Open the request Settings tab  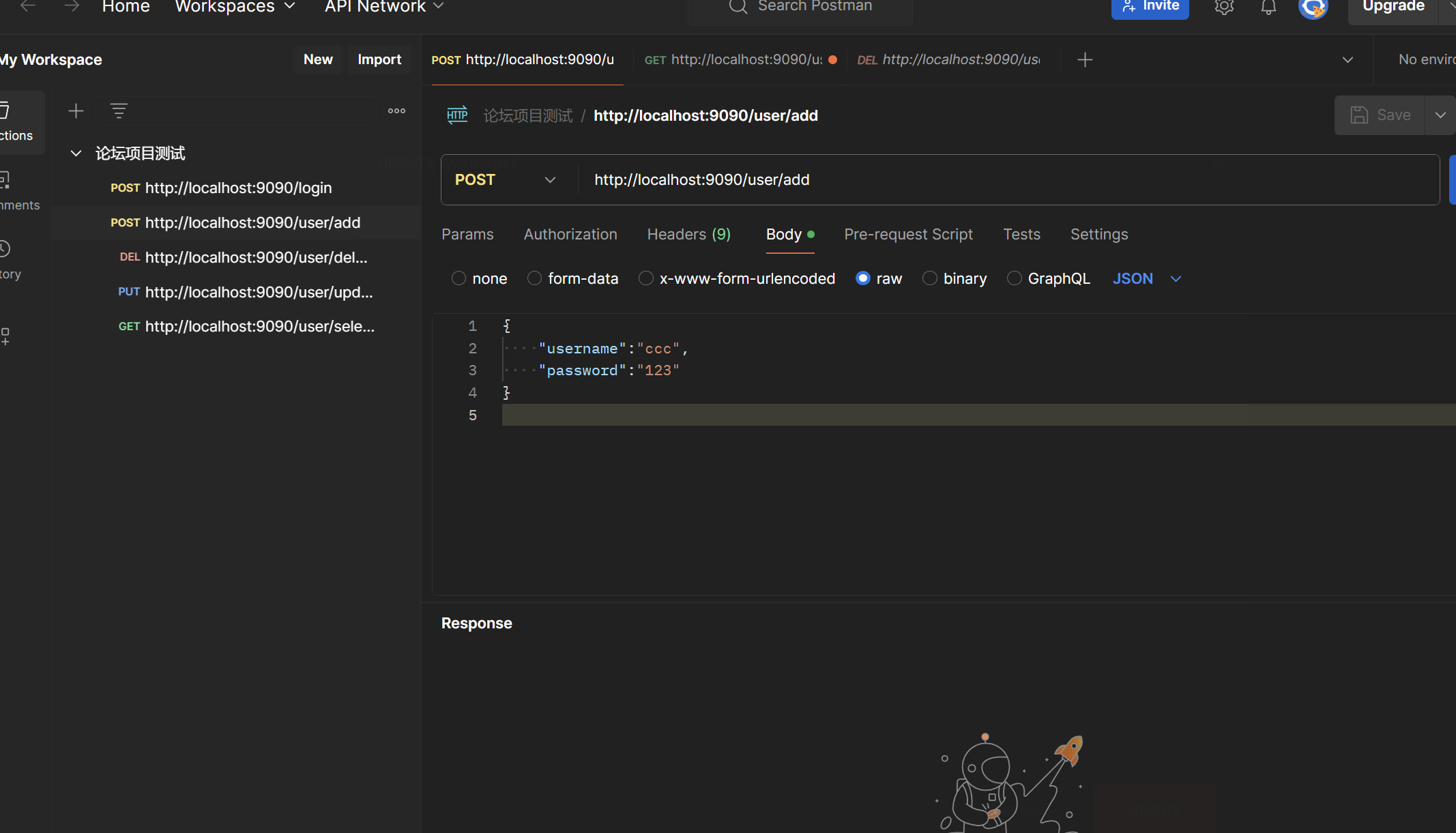click(1099, 234)
